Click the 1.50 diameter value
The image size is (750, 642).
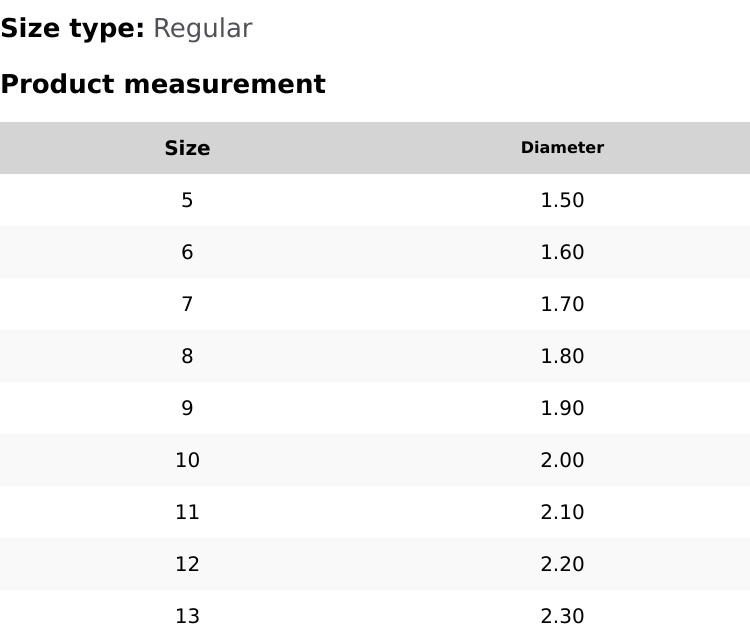coord(562,200)
